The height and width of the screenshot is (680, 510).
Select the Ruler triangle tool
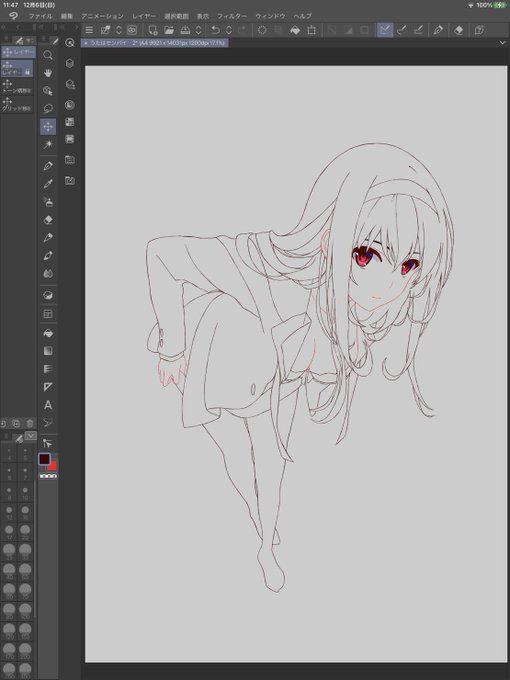click(48, 387)
